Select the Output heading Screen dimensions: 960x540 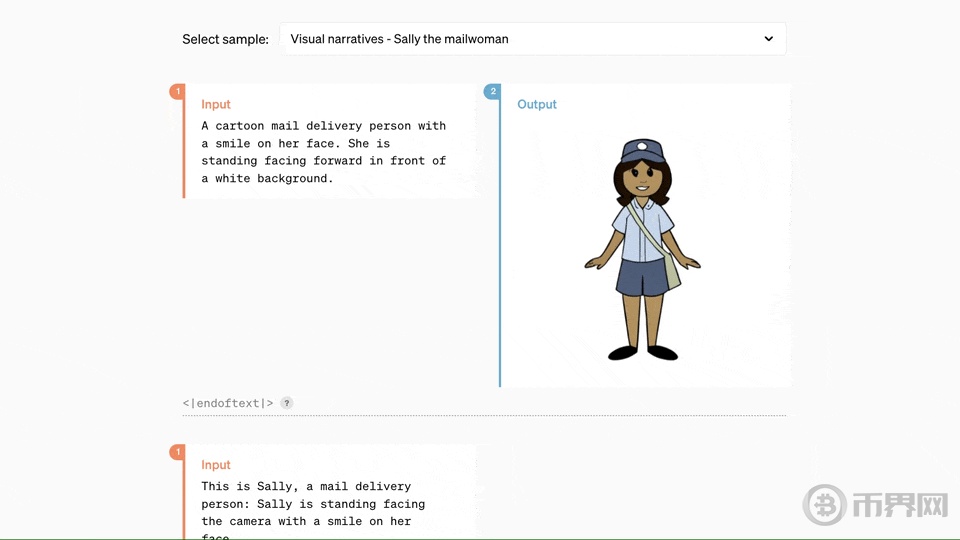tap(537, 104)
